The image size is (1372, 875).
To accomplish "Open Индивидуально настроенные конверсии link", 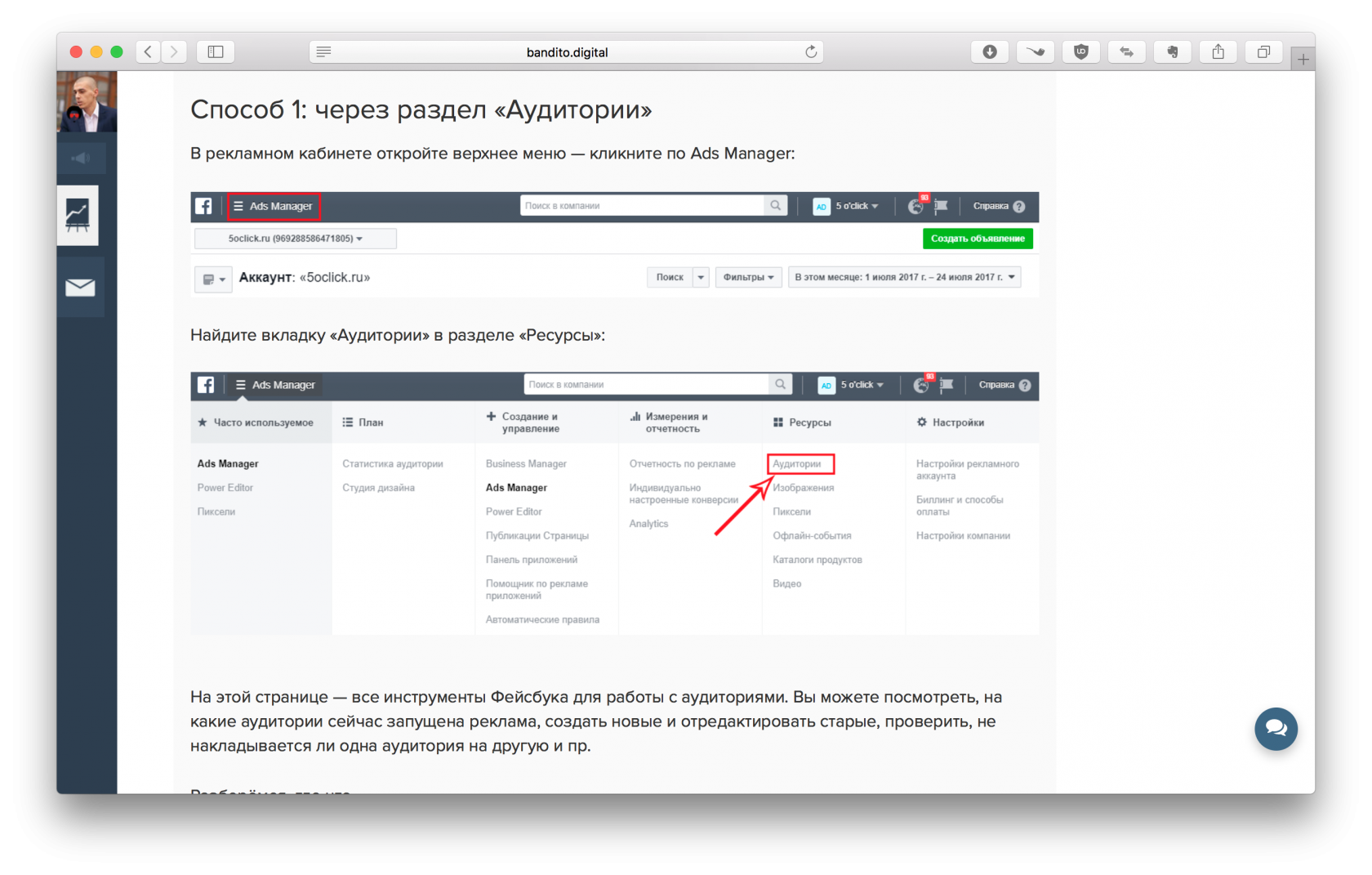I will (684, 493).
